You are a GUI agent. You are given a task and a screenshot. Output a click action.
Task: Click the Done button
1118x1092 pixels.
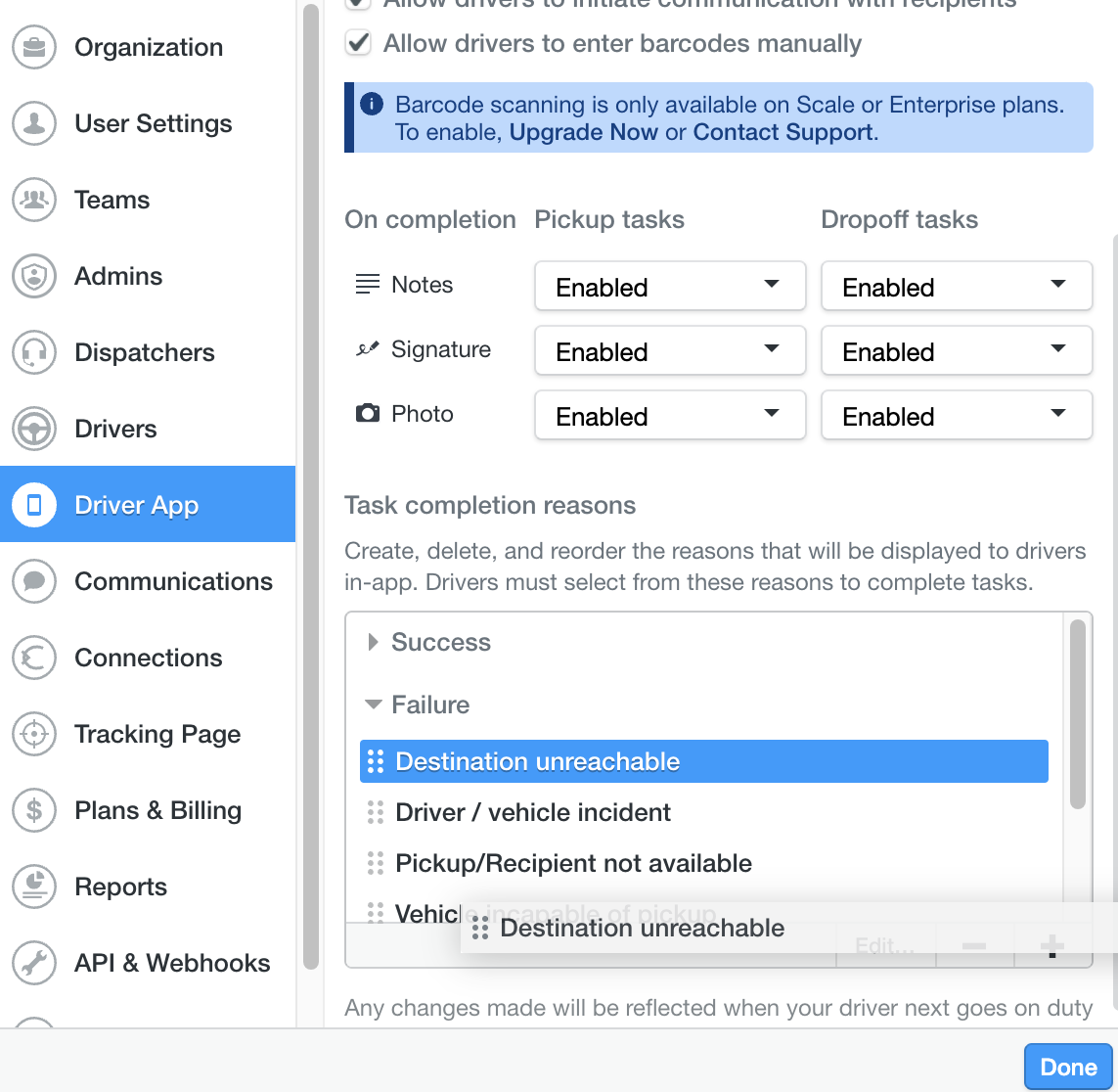(1068, 1067)
